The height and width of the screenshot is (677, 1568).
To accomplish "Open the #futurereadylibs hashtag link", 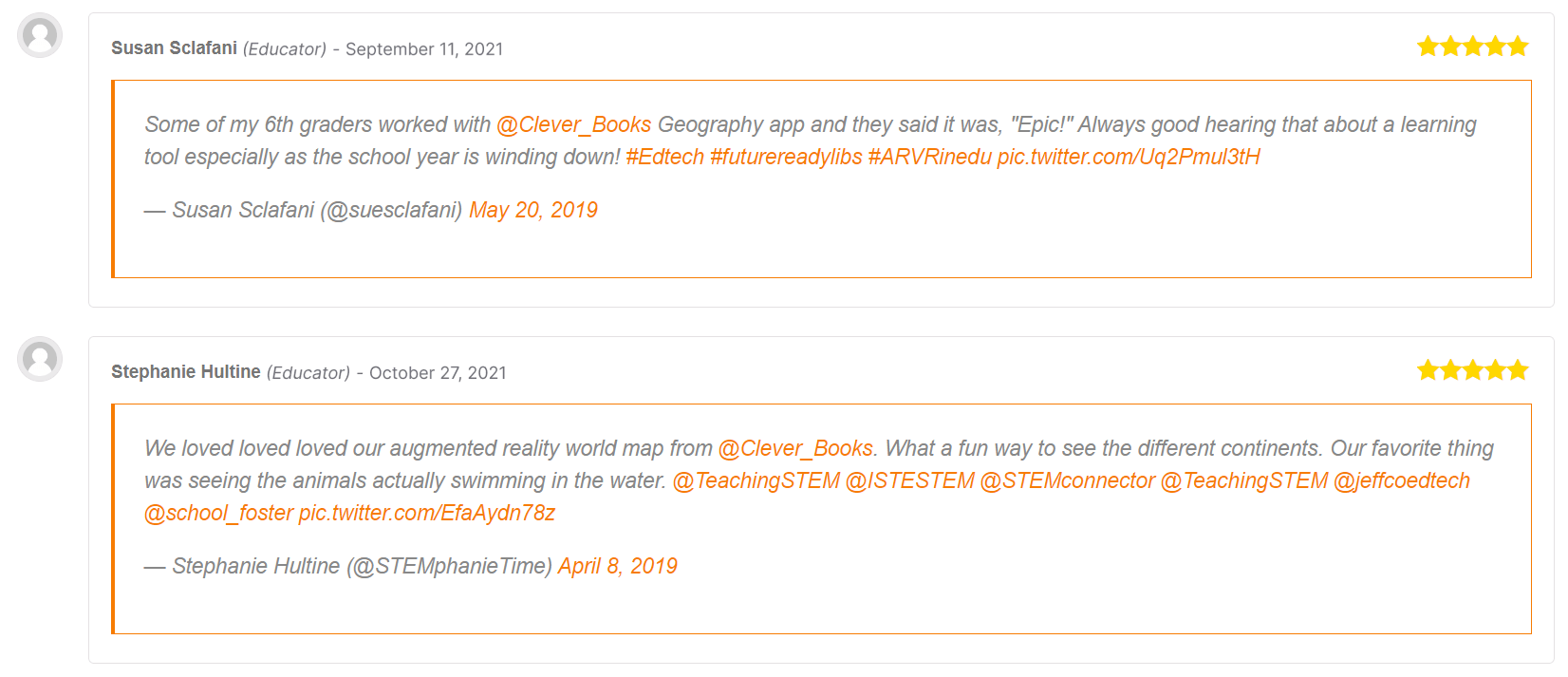I will click(786, 157).
